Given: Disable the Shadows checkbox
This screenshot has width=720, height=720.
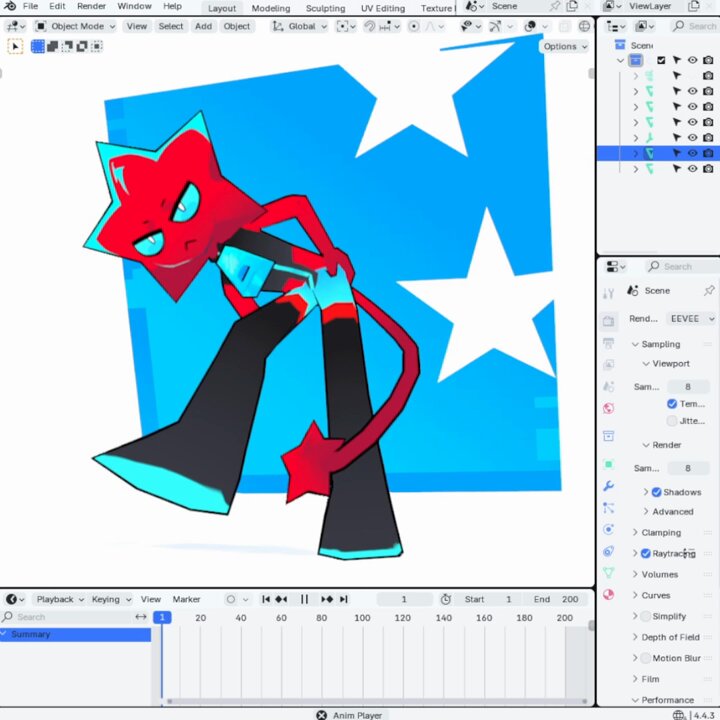Looking at the screenshot, I should click(657, 492).
